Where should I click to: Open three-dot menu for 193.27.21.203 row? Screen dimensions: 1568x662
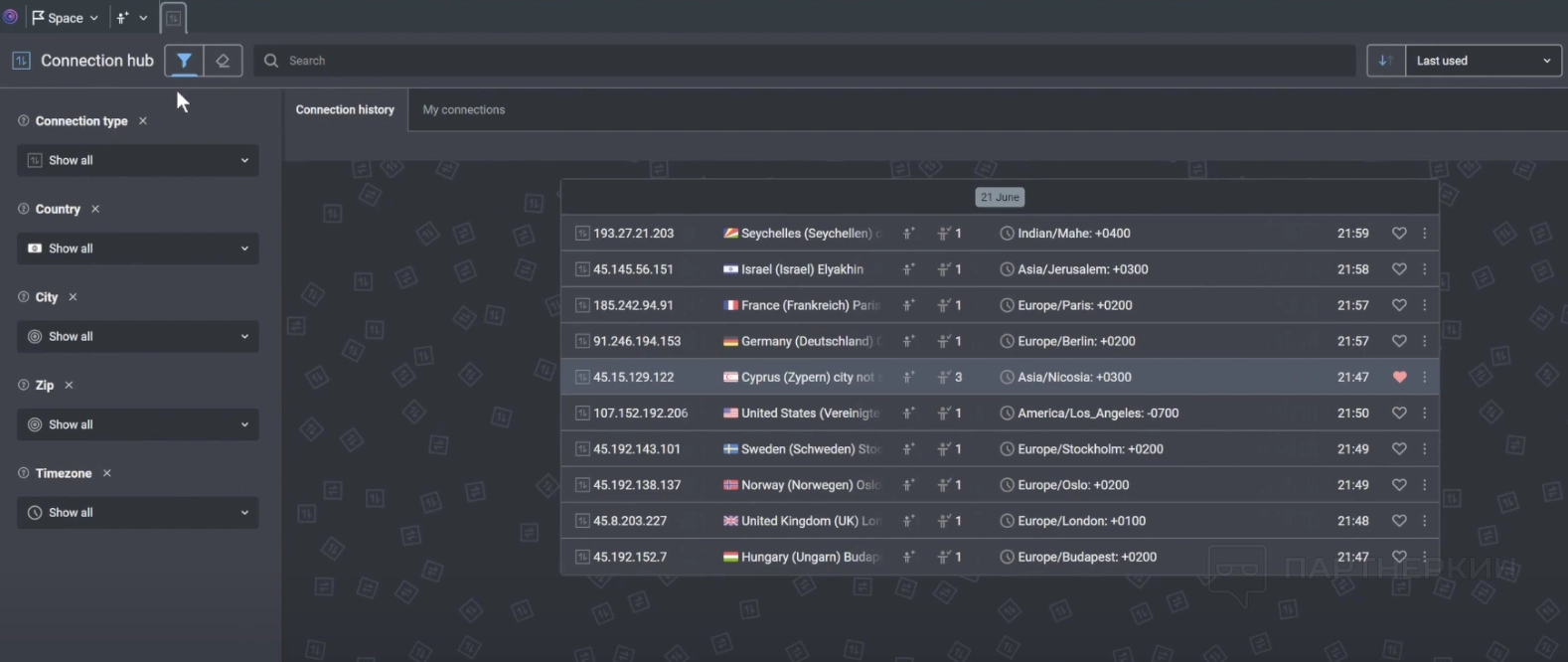[1424, 234]
